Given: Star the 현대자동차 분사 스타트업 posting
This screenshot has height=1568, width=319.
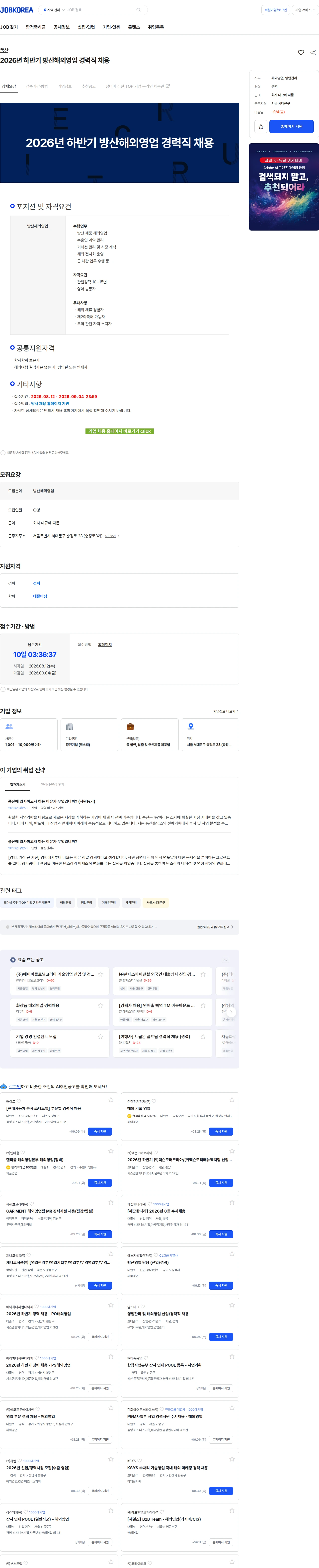Looking at the screenshot, I should pyautogui.click(x=111, y=1099).
